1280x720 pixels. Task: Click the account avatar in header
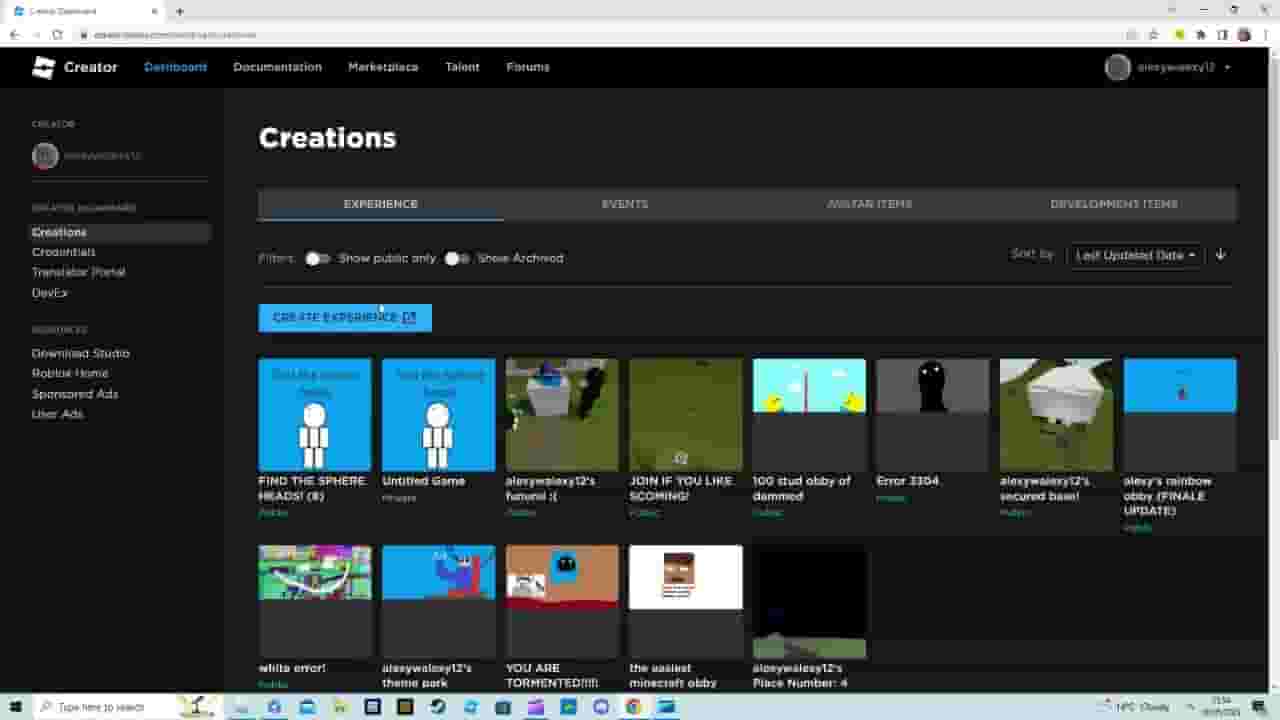point(1117,67)
